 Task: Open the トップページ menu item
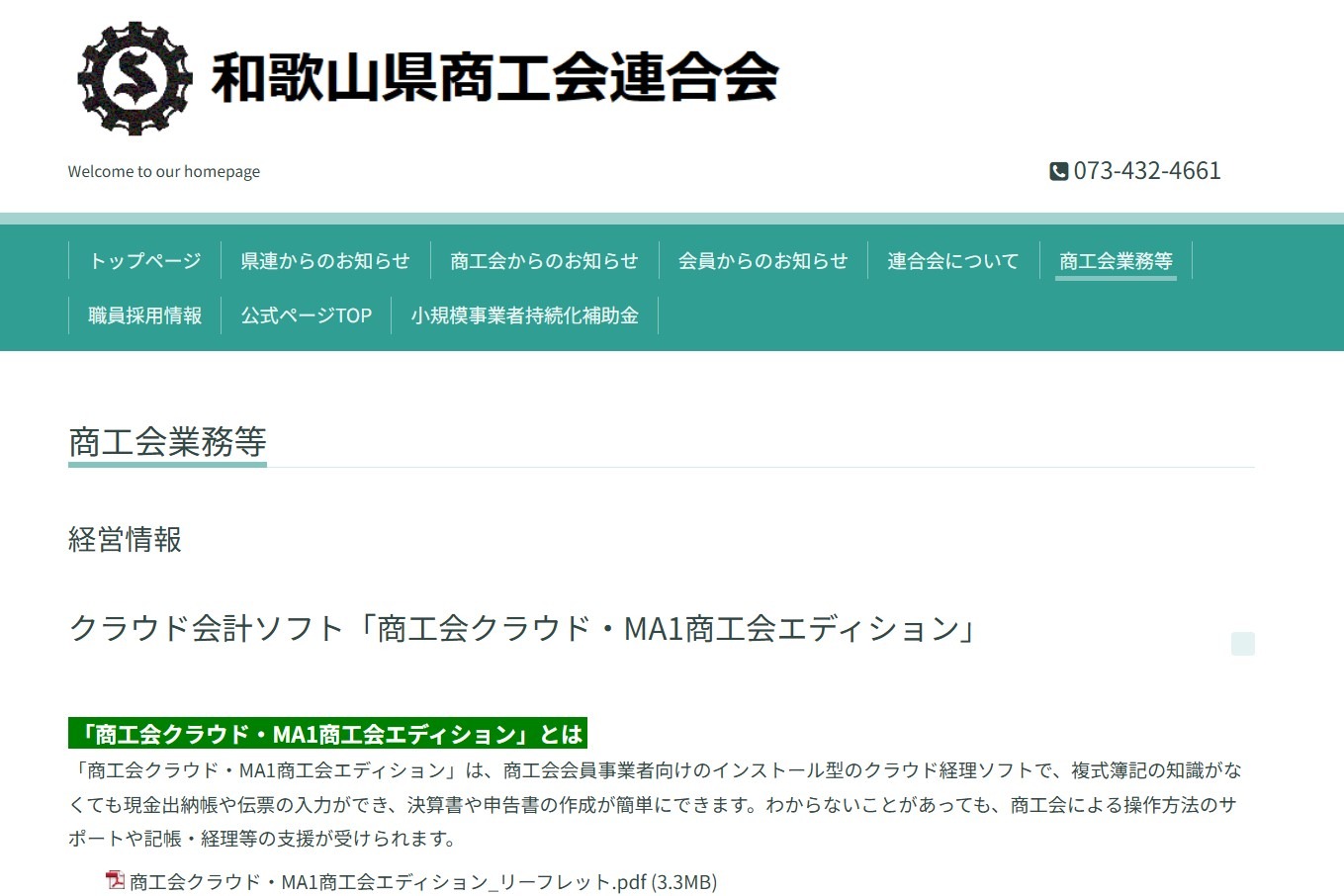[x=144, y=261]
